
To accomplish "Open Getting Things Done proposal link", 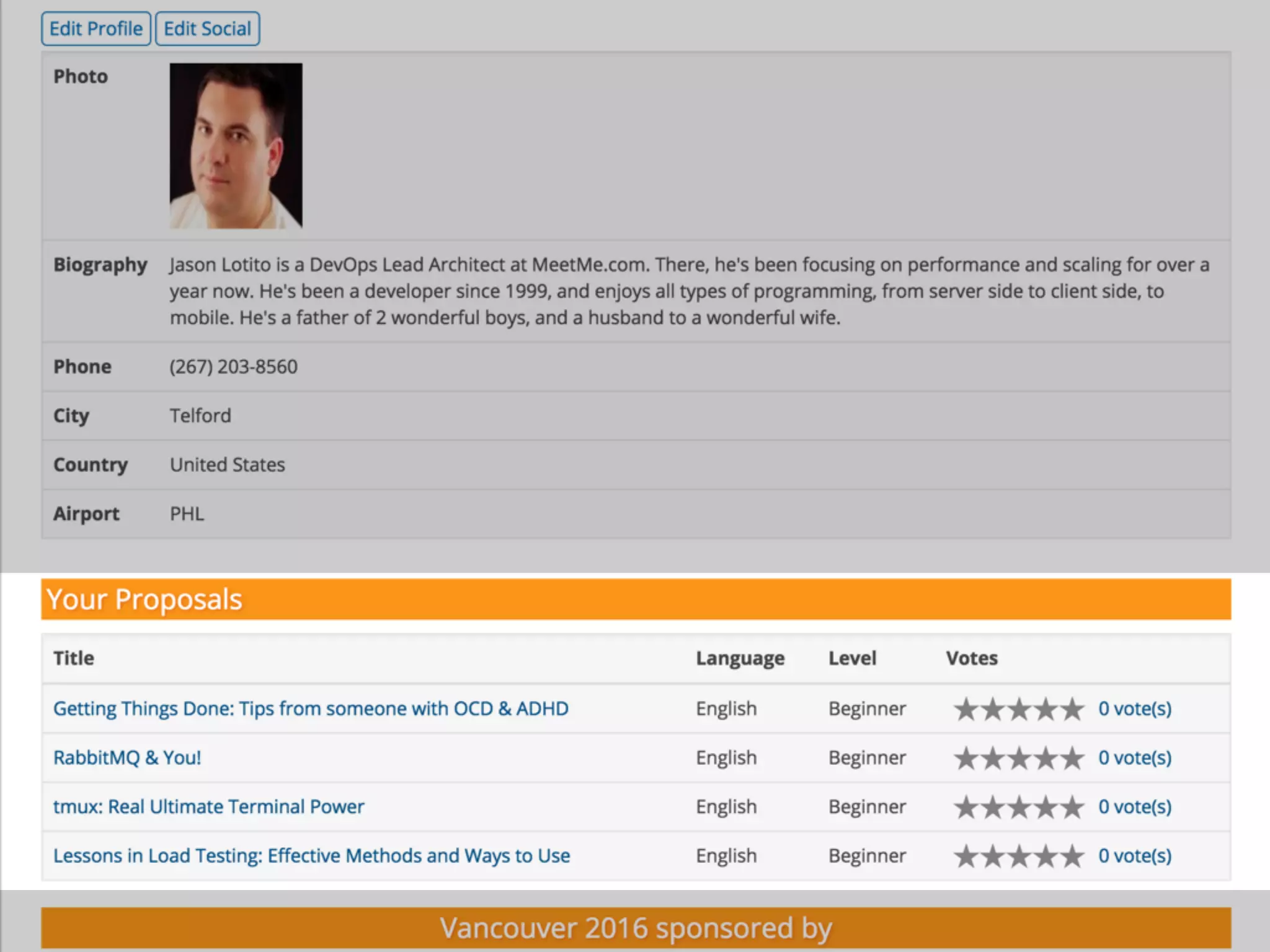I will coord(311,708).
